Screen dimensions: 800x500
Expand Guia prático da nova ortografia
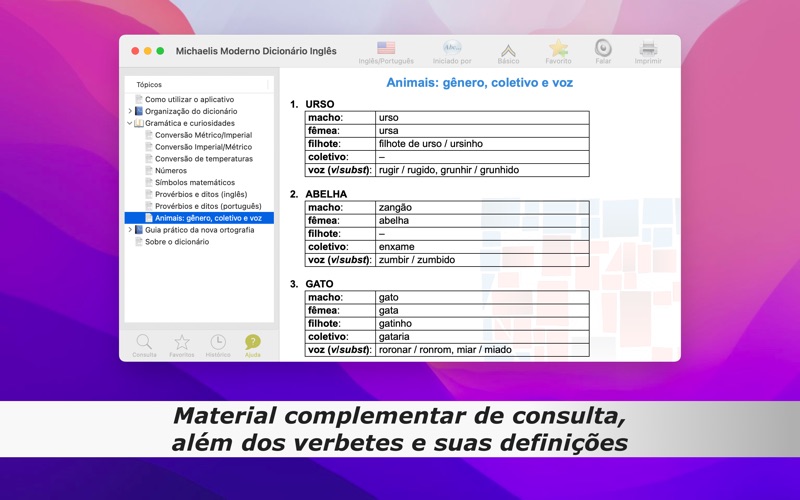[x=130, y=230]
